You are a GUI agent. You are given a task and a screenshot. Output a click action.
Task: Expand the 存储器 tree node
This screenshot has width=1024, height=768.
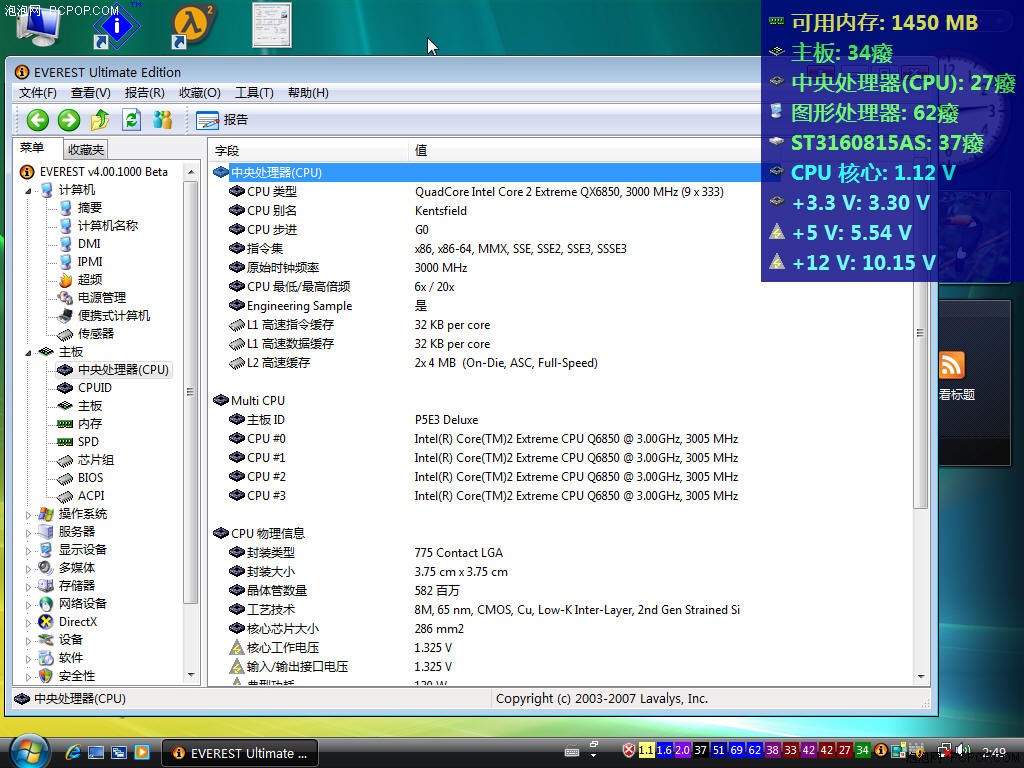click(x=28, y=586)
